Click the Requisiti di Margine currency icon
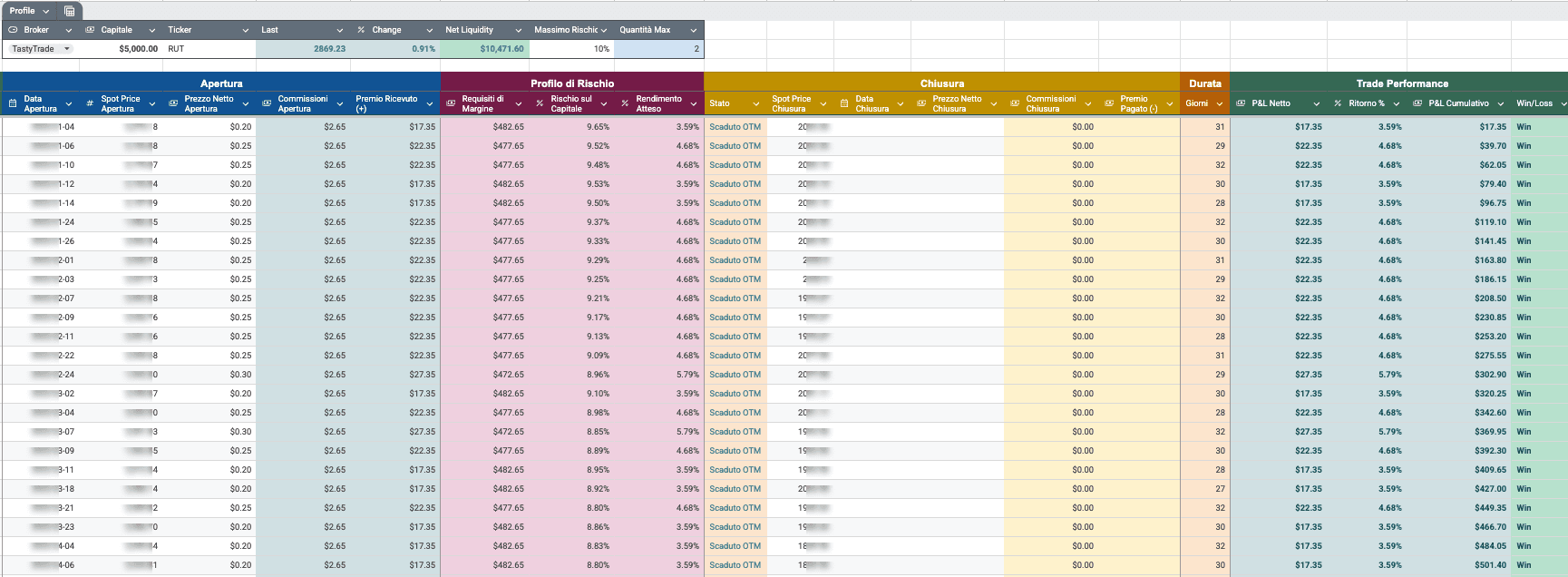1568x577 pixels. (451, 103)
